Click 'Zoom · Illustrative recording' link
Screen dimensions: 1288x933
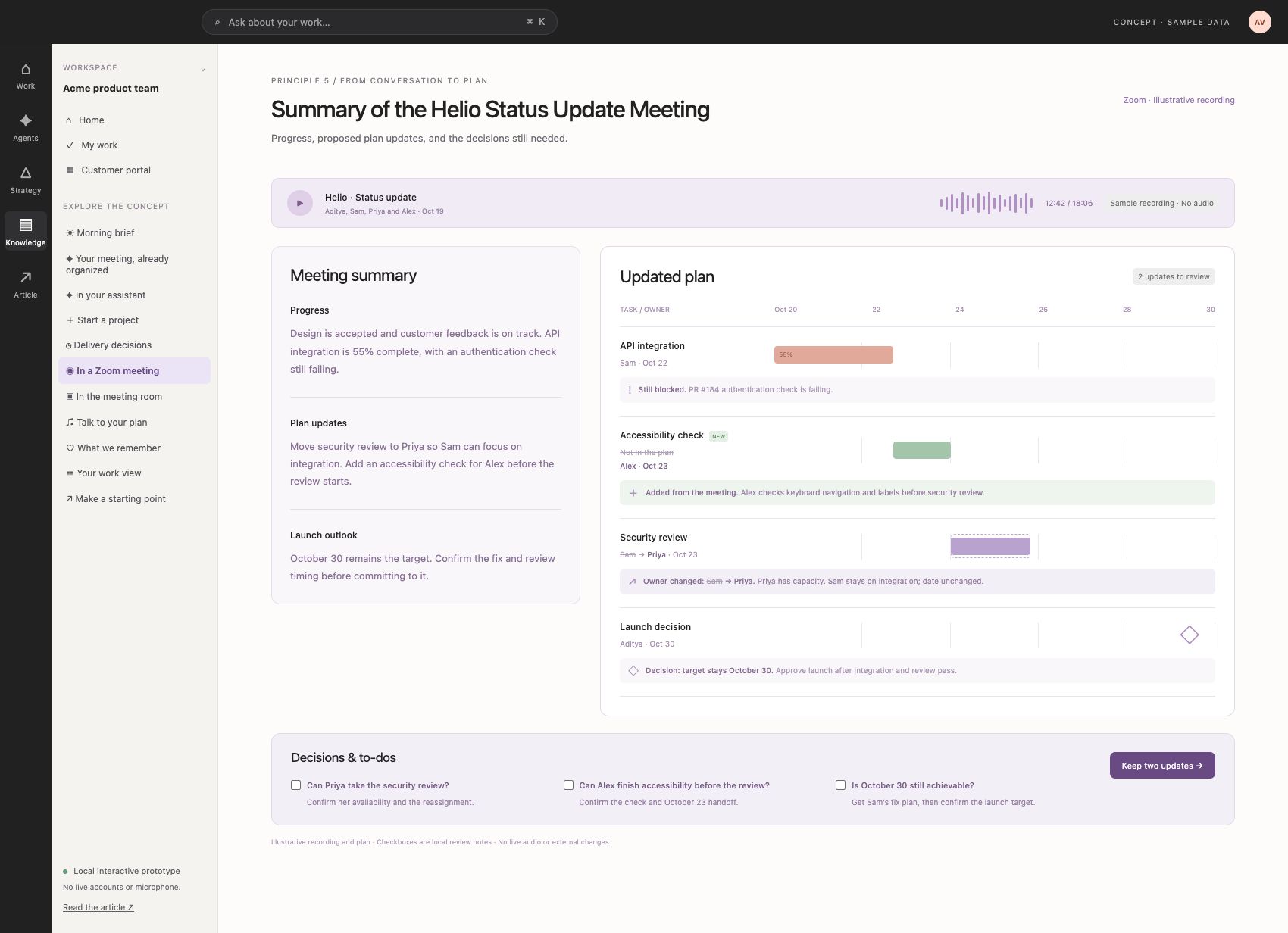[1179, 100]
